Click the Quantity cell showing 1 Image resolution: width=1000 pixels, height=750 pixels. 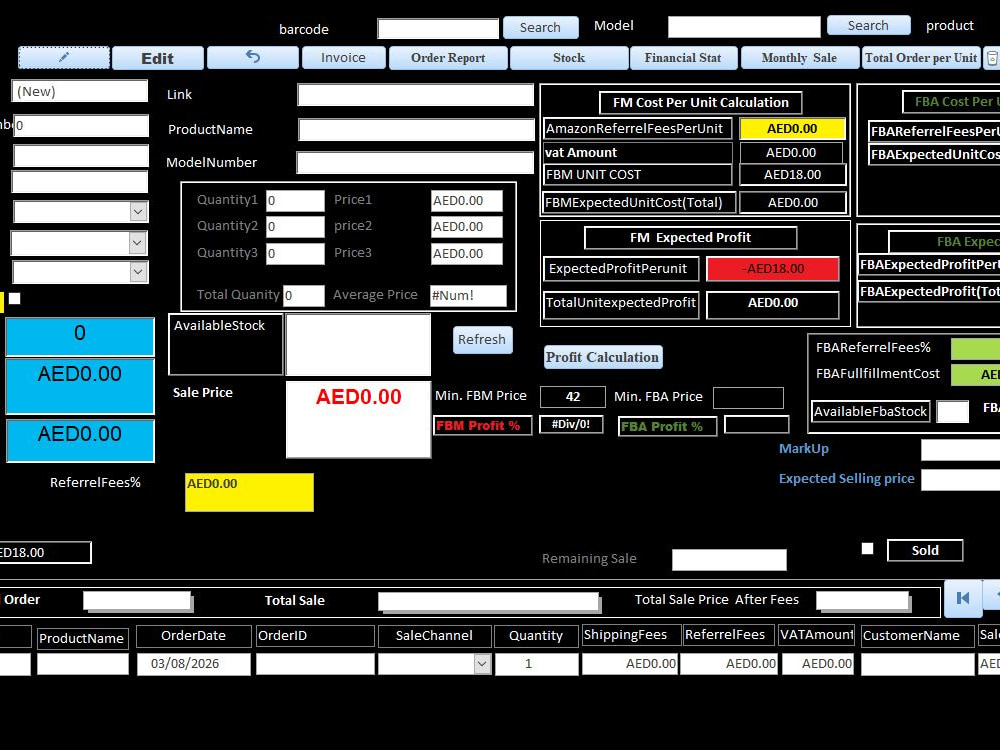(x=536, y=664)
